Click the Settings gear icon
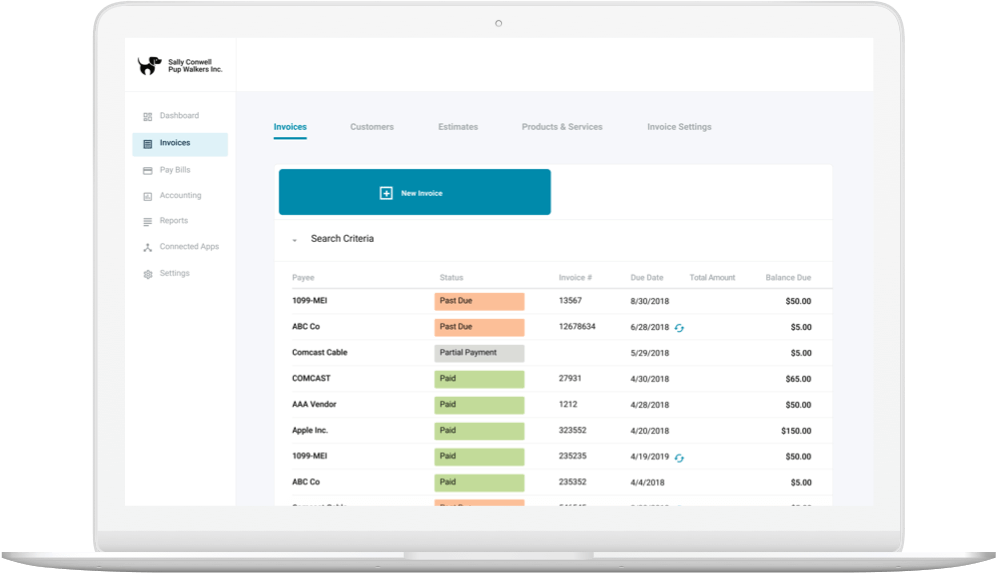Viewport: 996px width, 574px height. [x=148, y=274]
